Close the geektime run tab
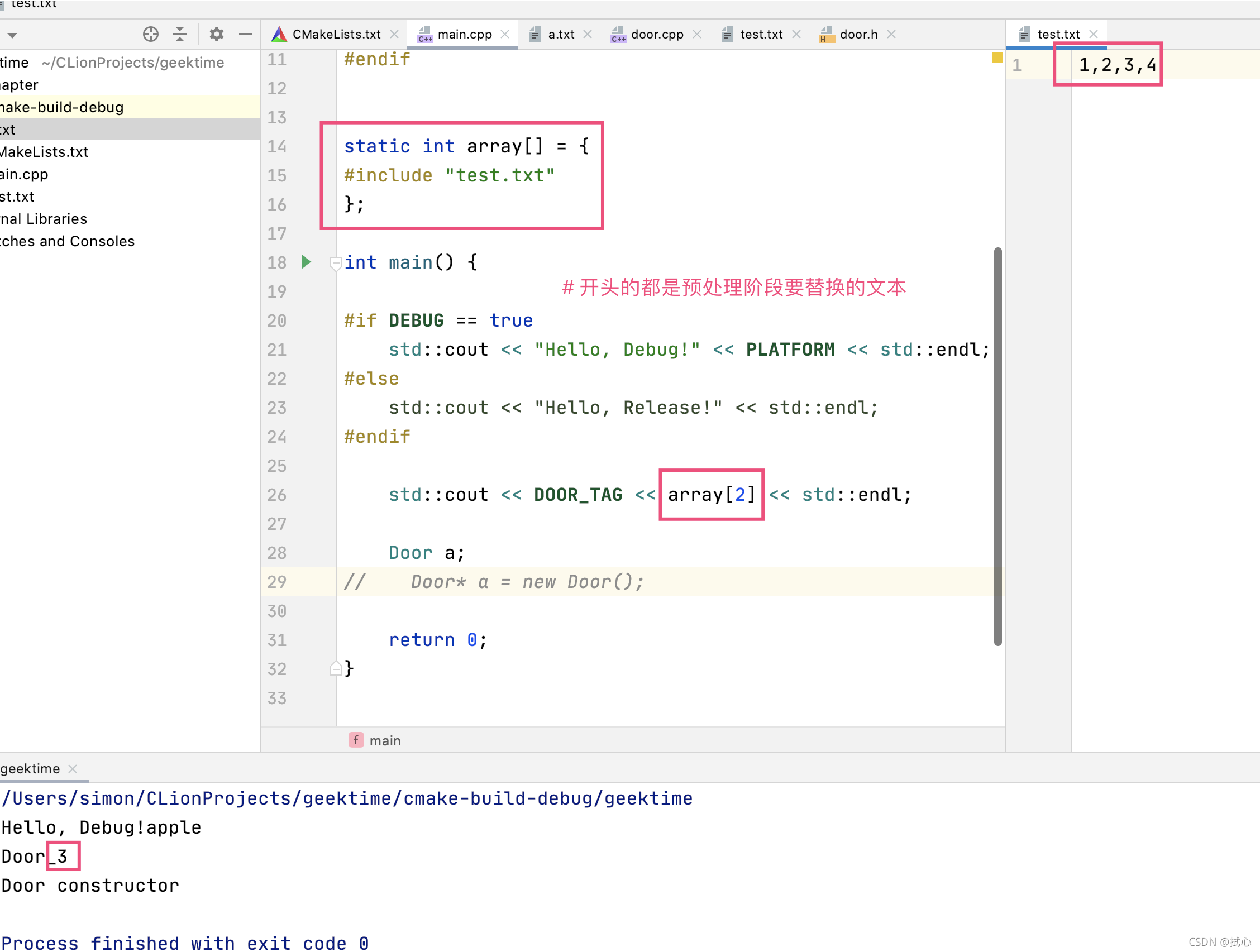1260x952 pixels. click(73, 769)
